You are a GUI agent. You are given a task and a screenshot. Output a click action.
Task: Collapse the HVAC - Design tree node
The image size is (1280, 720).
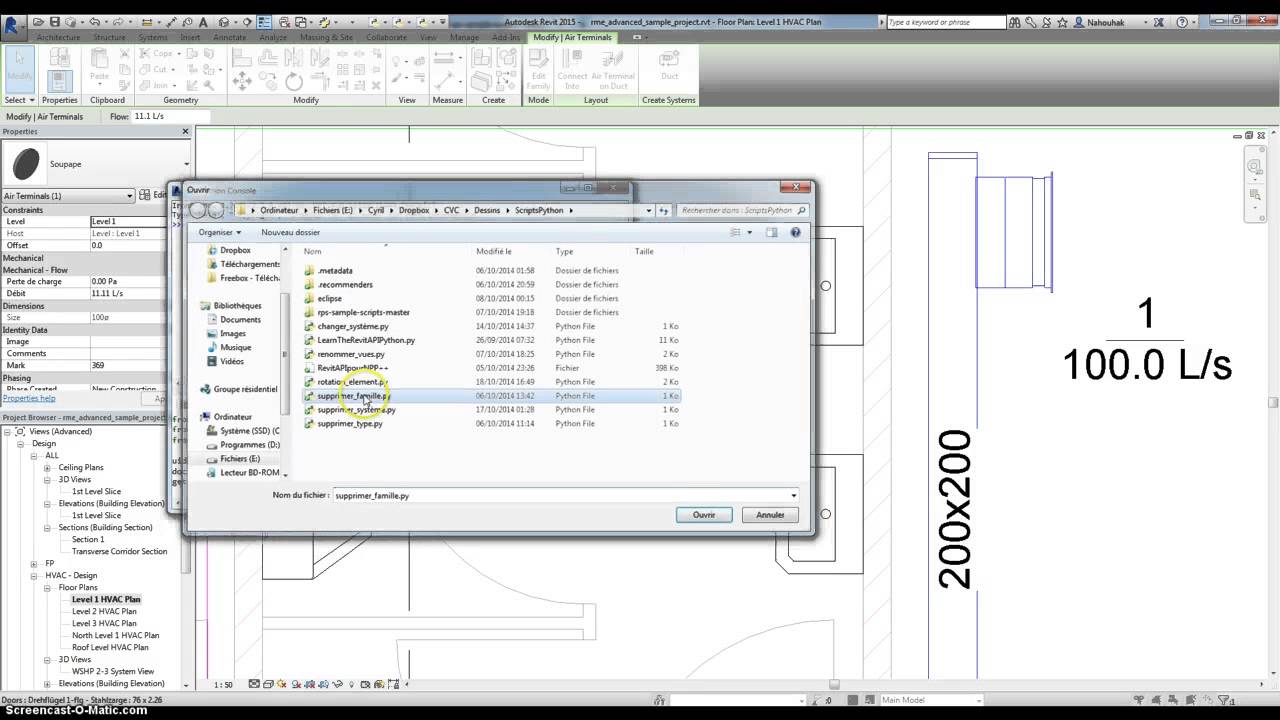[x=33, y=575]
